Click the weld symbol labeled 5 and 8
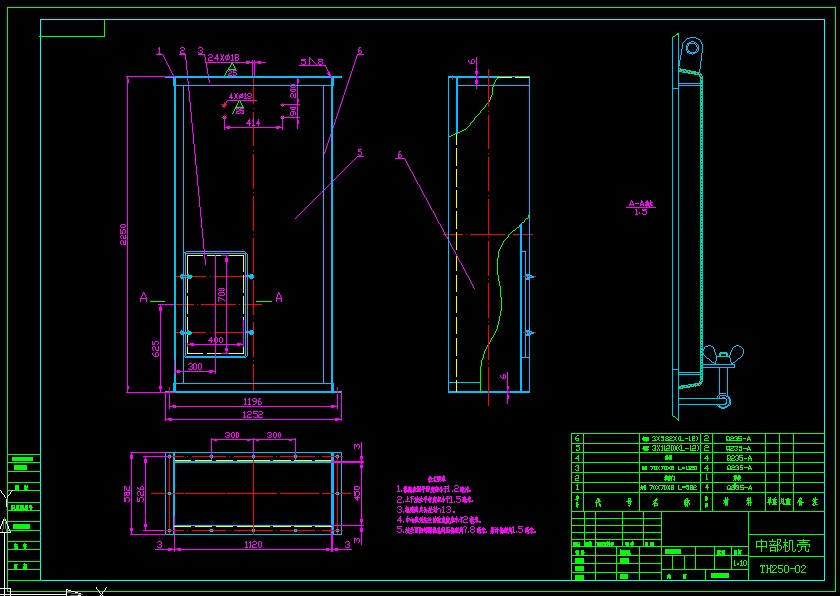The image size is (840, 596). (314, 63)
